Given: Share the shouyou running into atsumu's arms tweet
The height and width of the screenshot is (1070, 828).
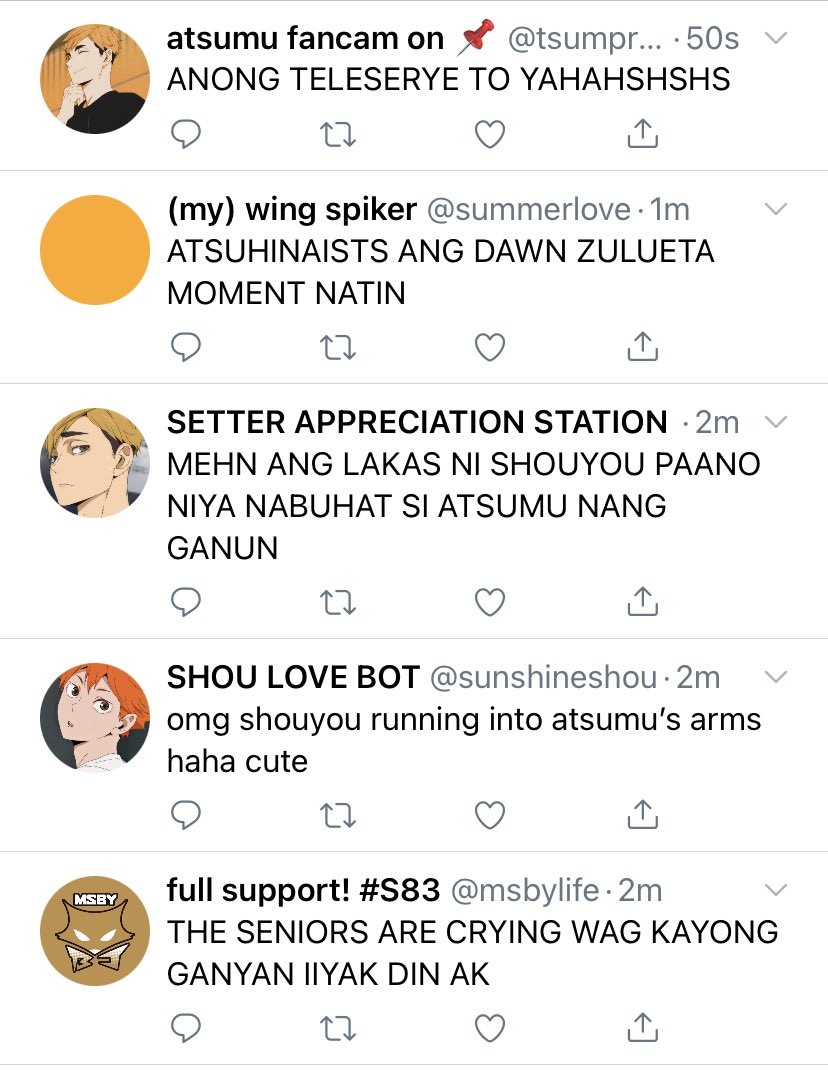Looking at the screenshot, I should pos(642,813).
